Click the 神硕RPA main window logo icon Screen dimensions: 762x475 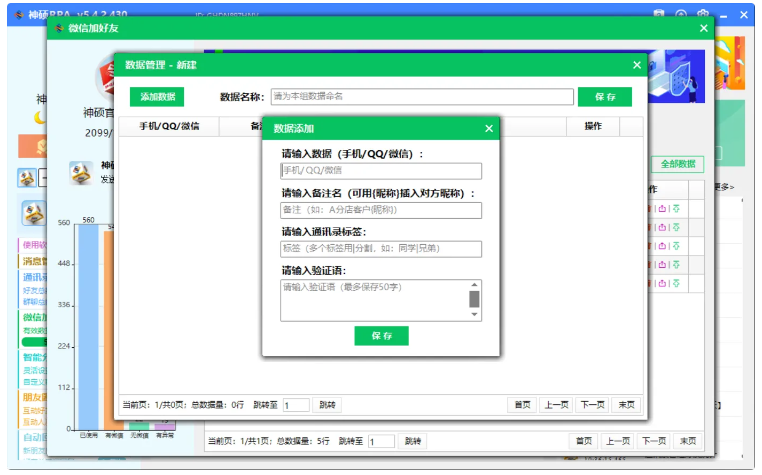click(19, 15)
